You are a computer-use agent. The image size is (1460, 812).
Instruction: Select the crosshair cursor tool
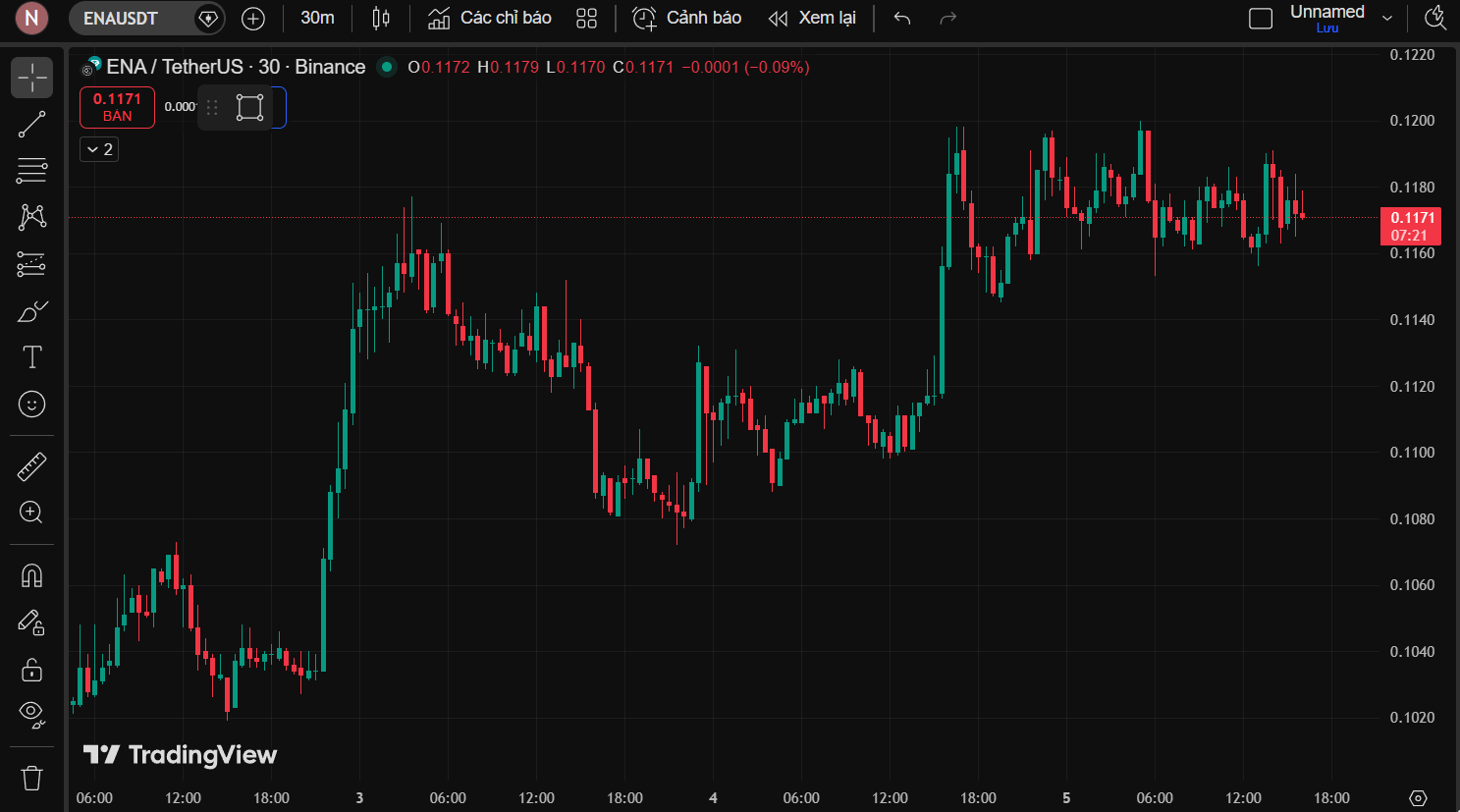click(31, 78)
